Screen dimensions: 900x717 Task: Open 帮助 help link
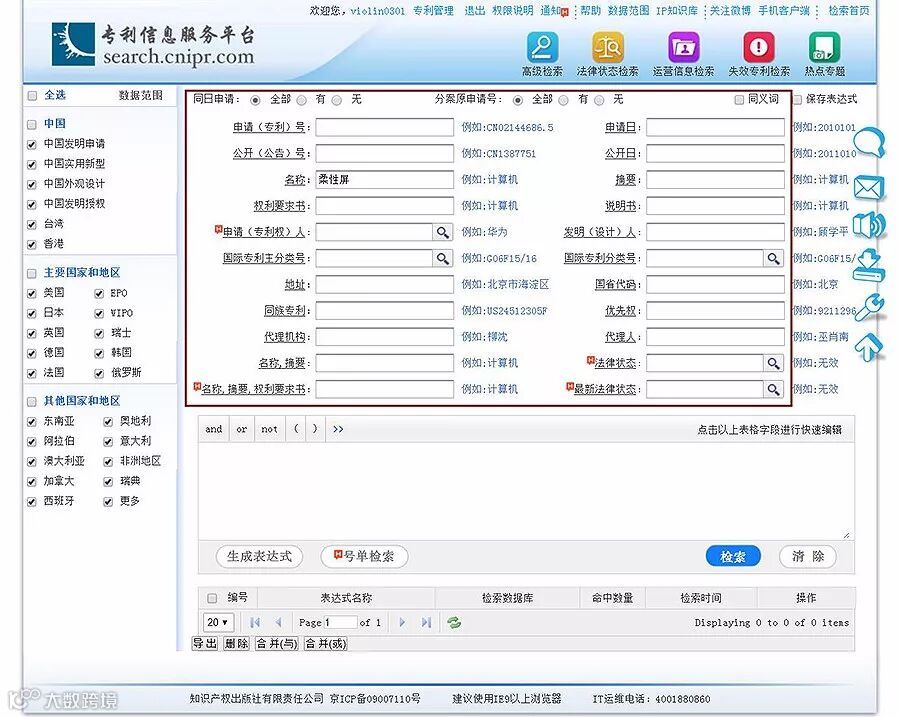(x=590, y=10)
